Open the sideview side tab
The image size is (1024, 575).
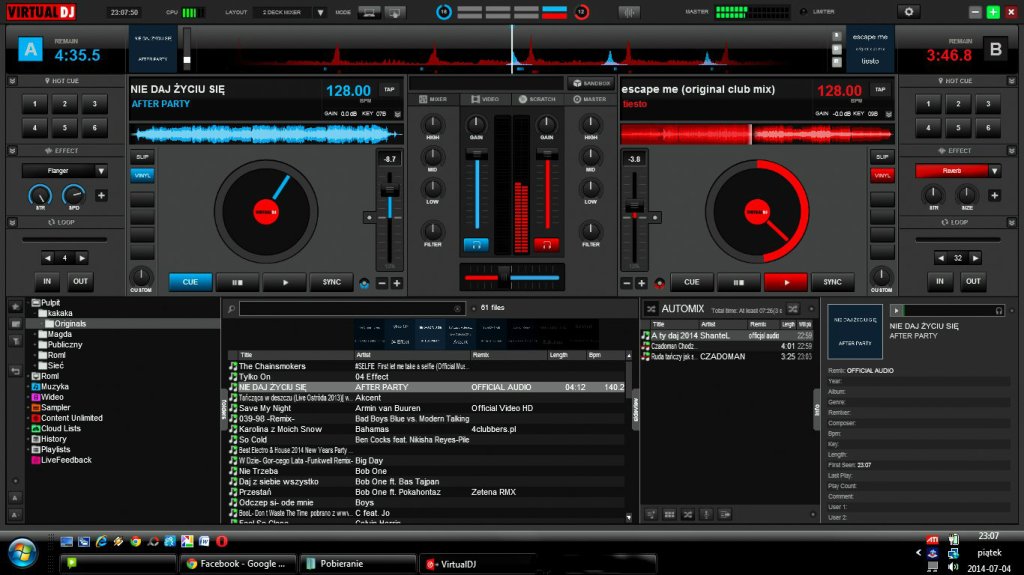coord(636,409)
